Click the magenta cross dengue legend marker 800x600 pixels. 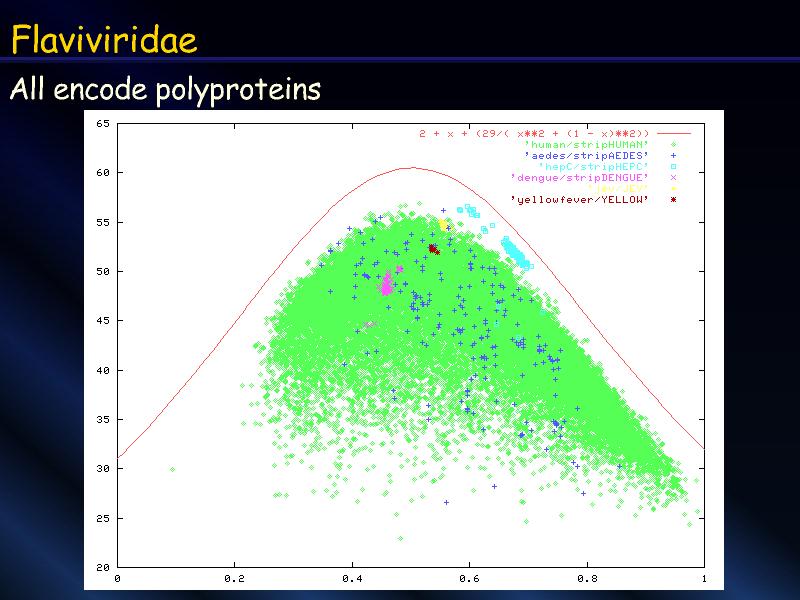(x=674, y=177)
